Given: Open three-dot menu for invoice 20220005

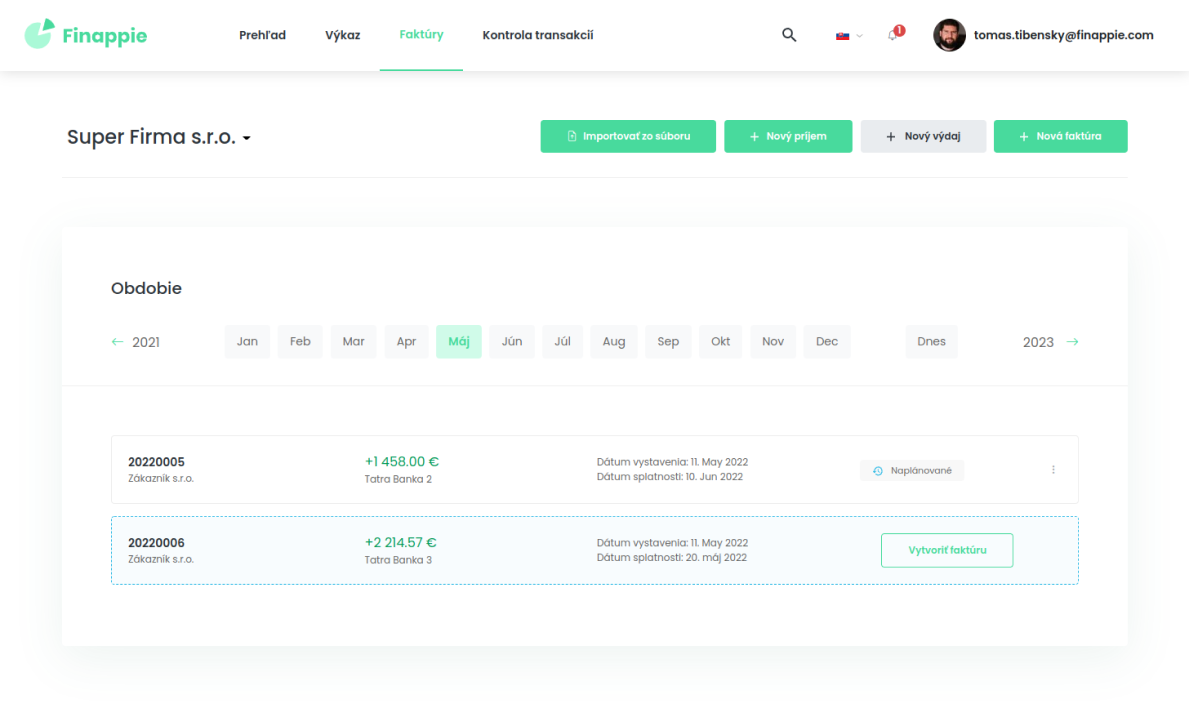Looking at the screenshot, I should point(1053,470).
